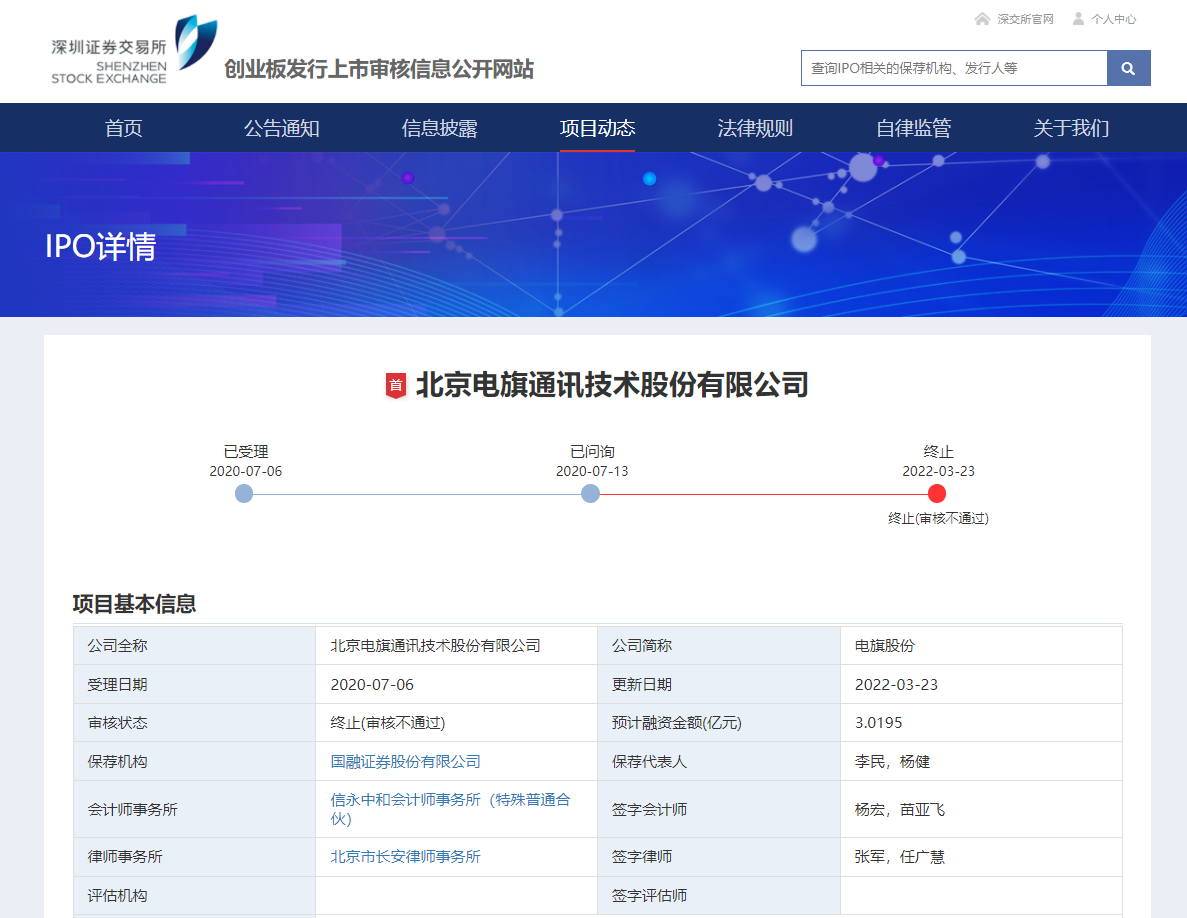Screen dimensions: 1187x918
Task: Open the 自律监管 menu item
Action: coord(914,128)
